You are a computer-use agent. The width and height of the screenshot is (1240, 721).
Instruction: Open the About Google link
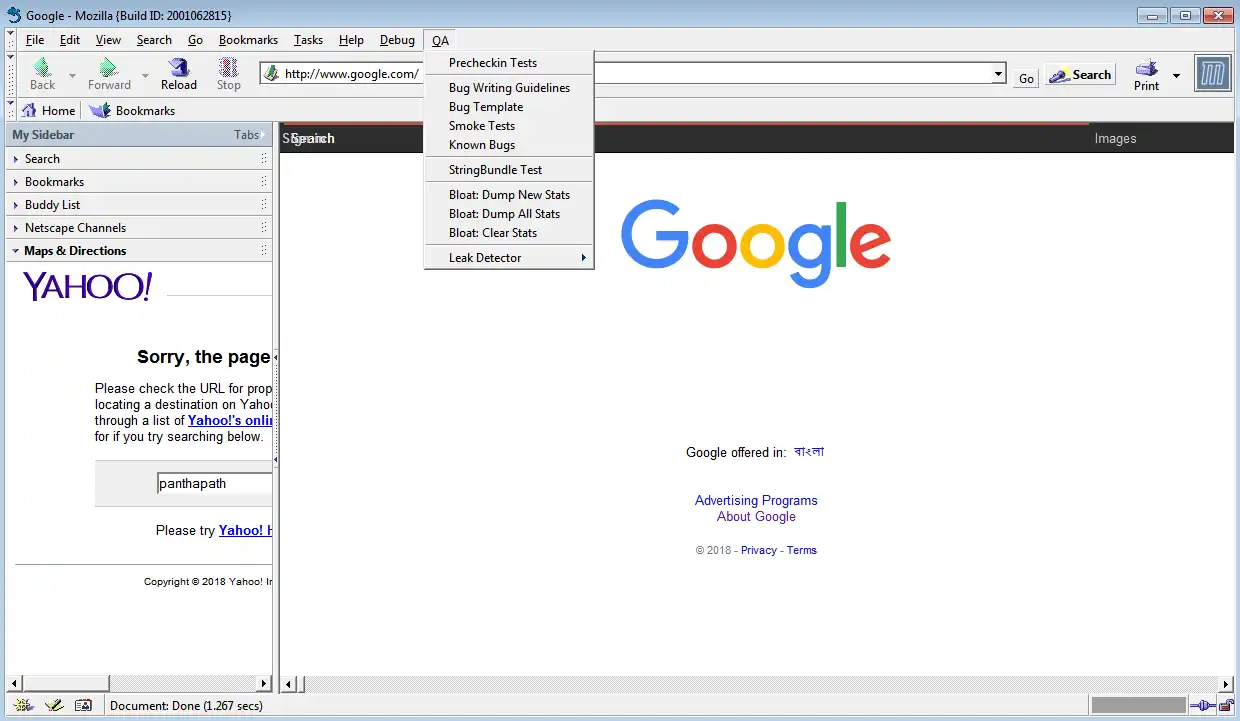[x=756, y=517]
